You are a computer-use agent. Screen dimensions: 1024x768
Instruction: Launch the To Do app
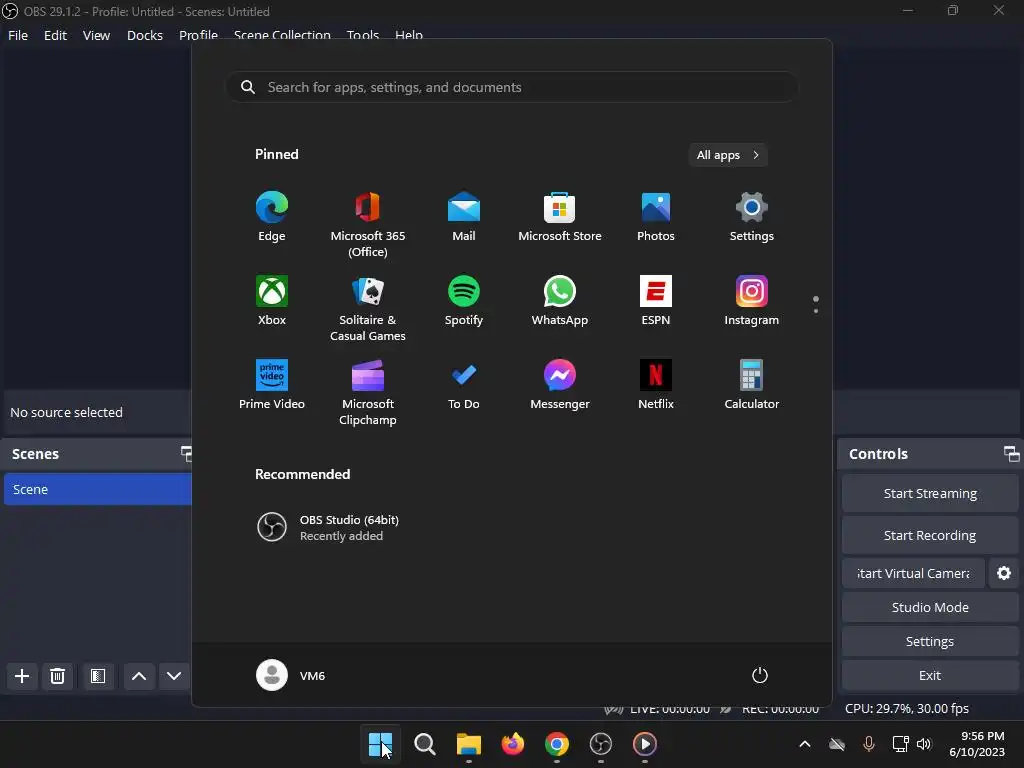(x=464, y=385)
